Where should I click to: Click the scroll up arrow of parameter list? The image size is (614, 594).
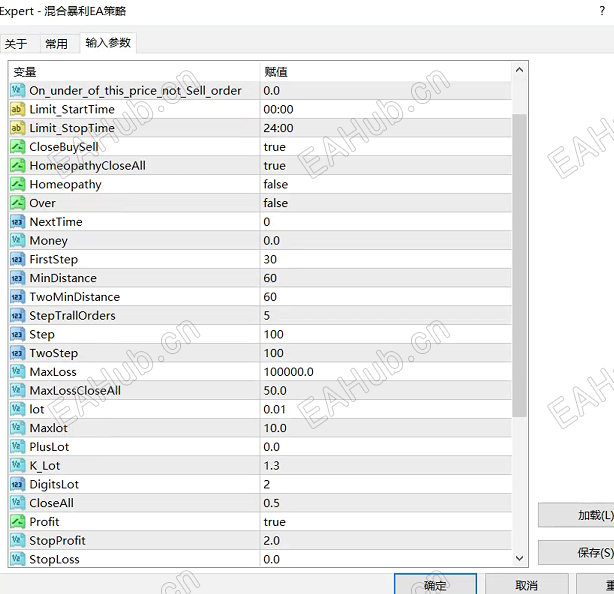520,70
